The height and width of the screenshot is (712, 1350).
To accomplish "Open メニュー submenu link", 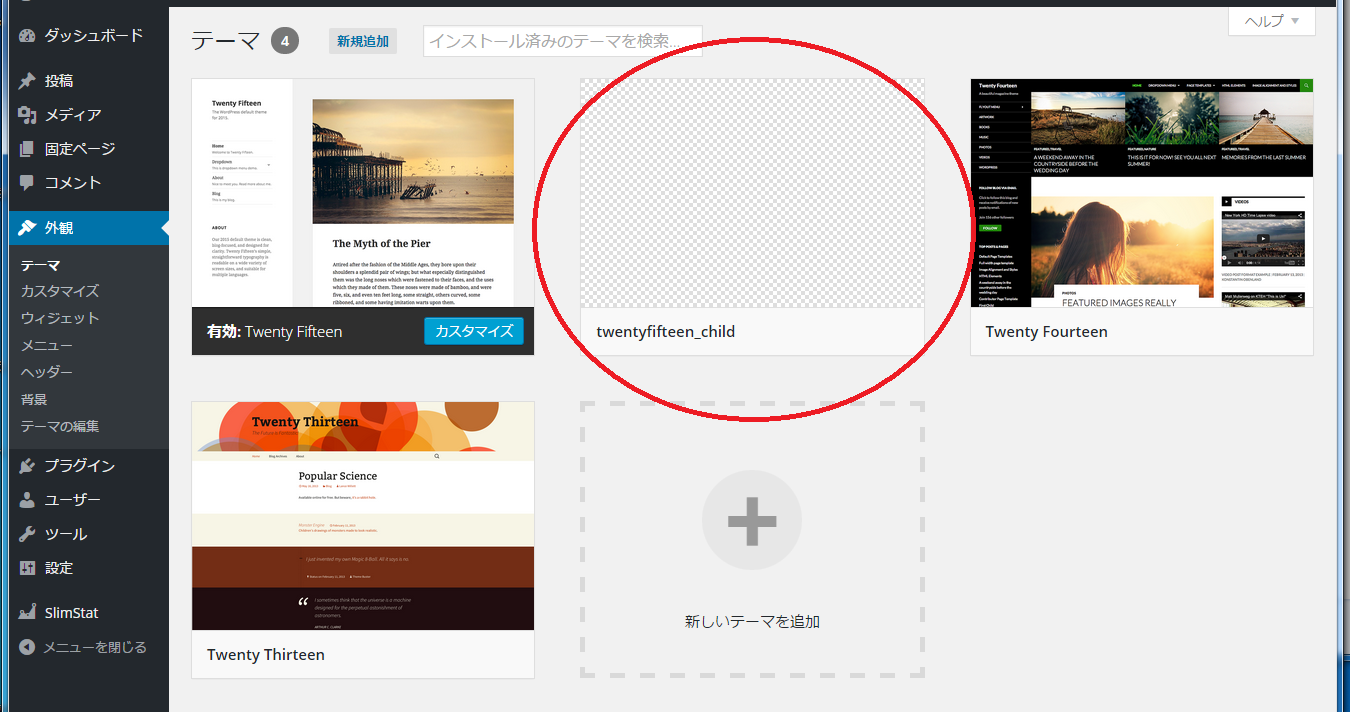I will [47, 345].
